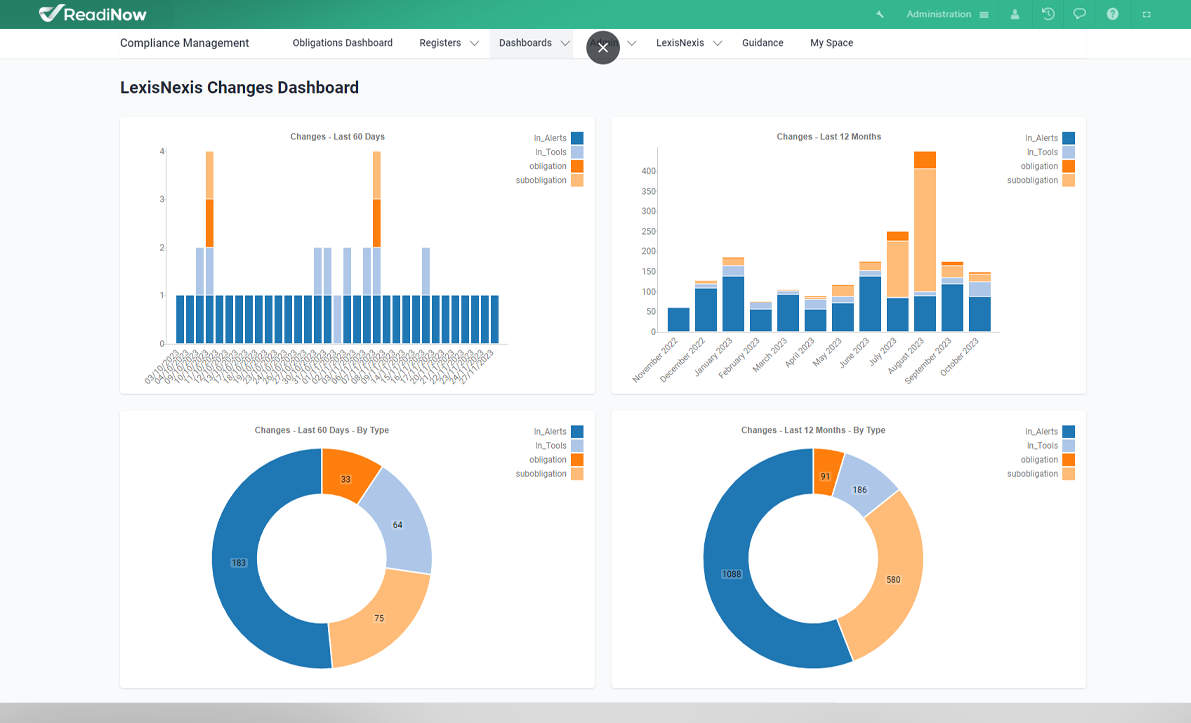The image size is (1191, 723).
Task: Expand the Dashboards dropdown chevron
Action: point(565,43)
